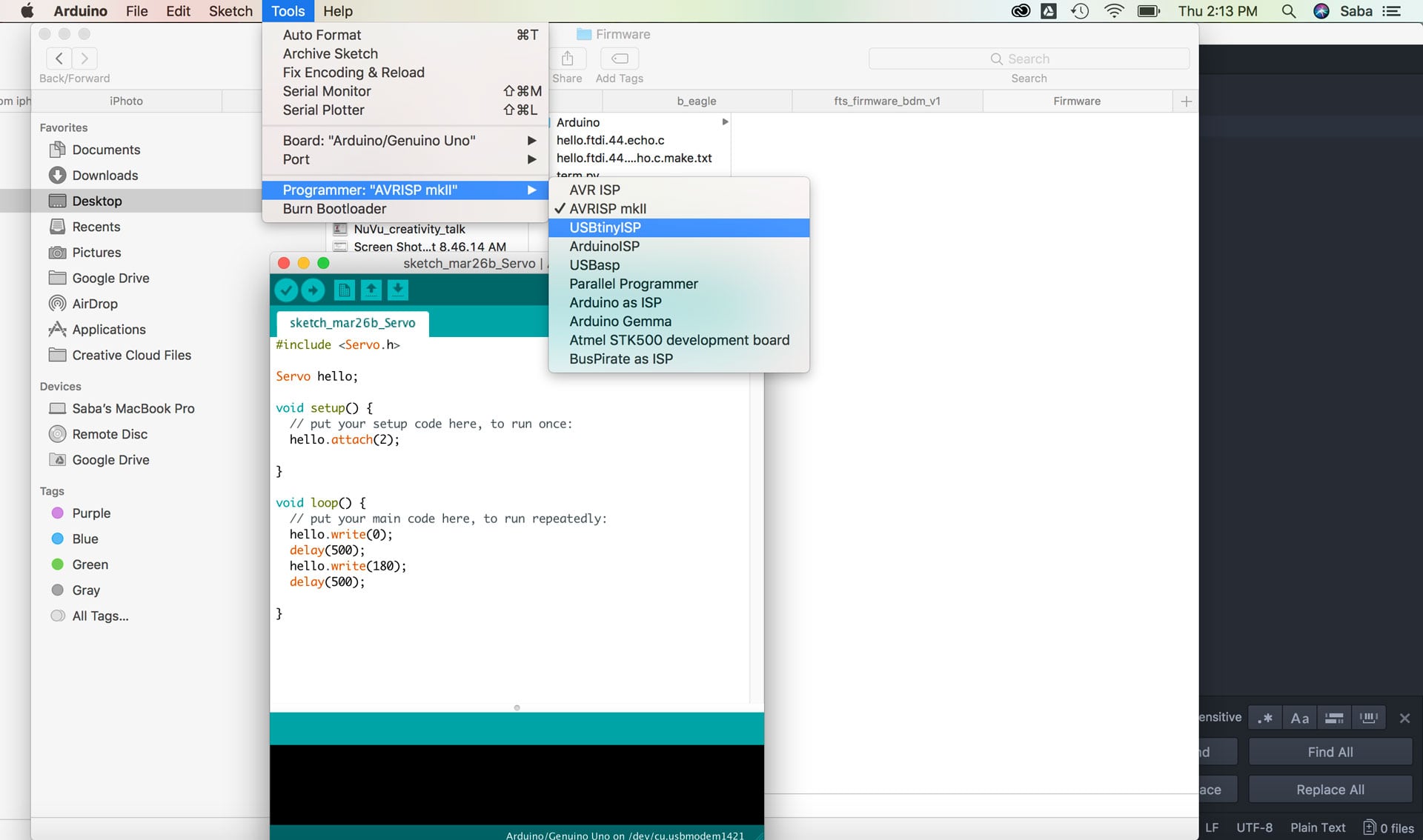Image resolution: width=1423 pixels, height=840 pixels.
Task: Click Archive Sketch menu item
Action: point(405,54)
